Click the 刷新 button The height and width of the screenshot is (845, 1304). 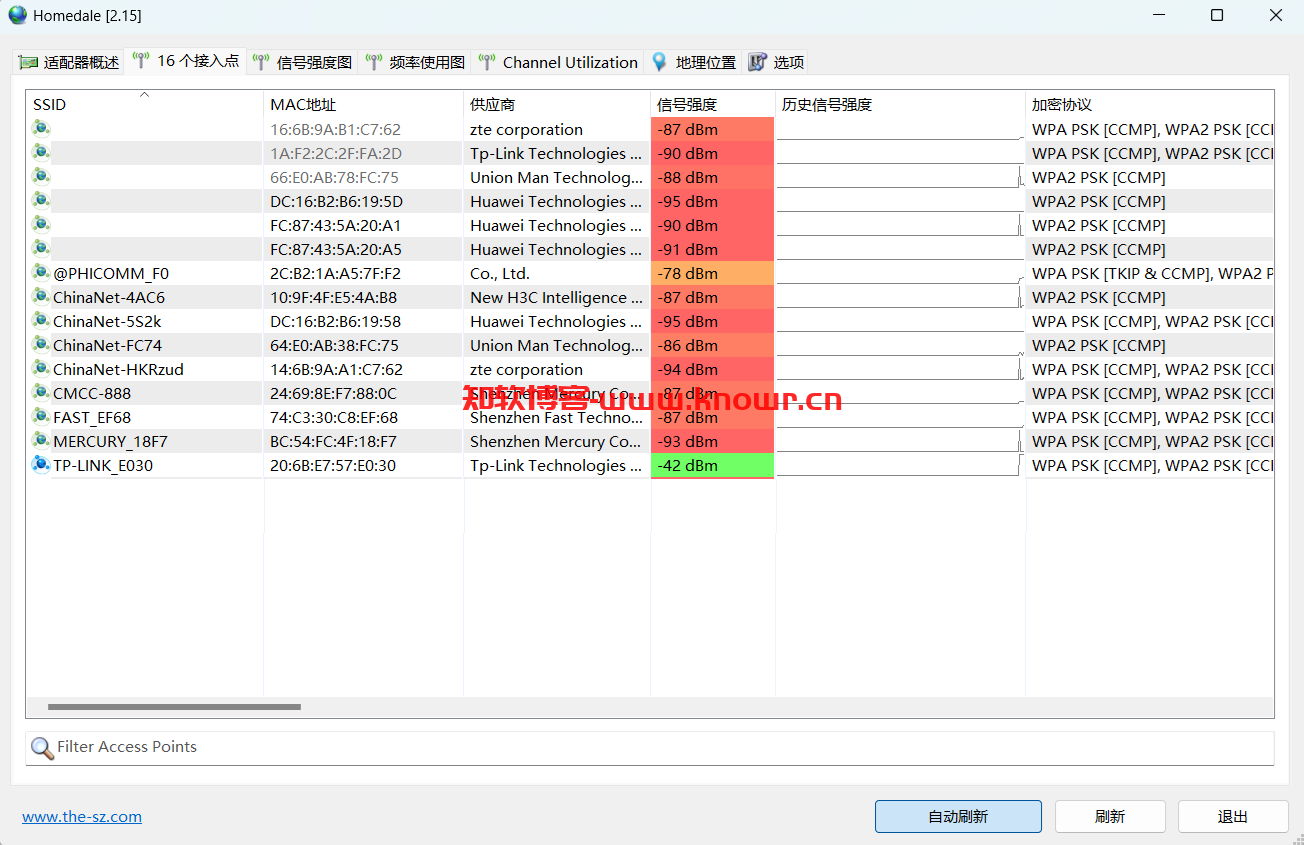(1110, 816)
